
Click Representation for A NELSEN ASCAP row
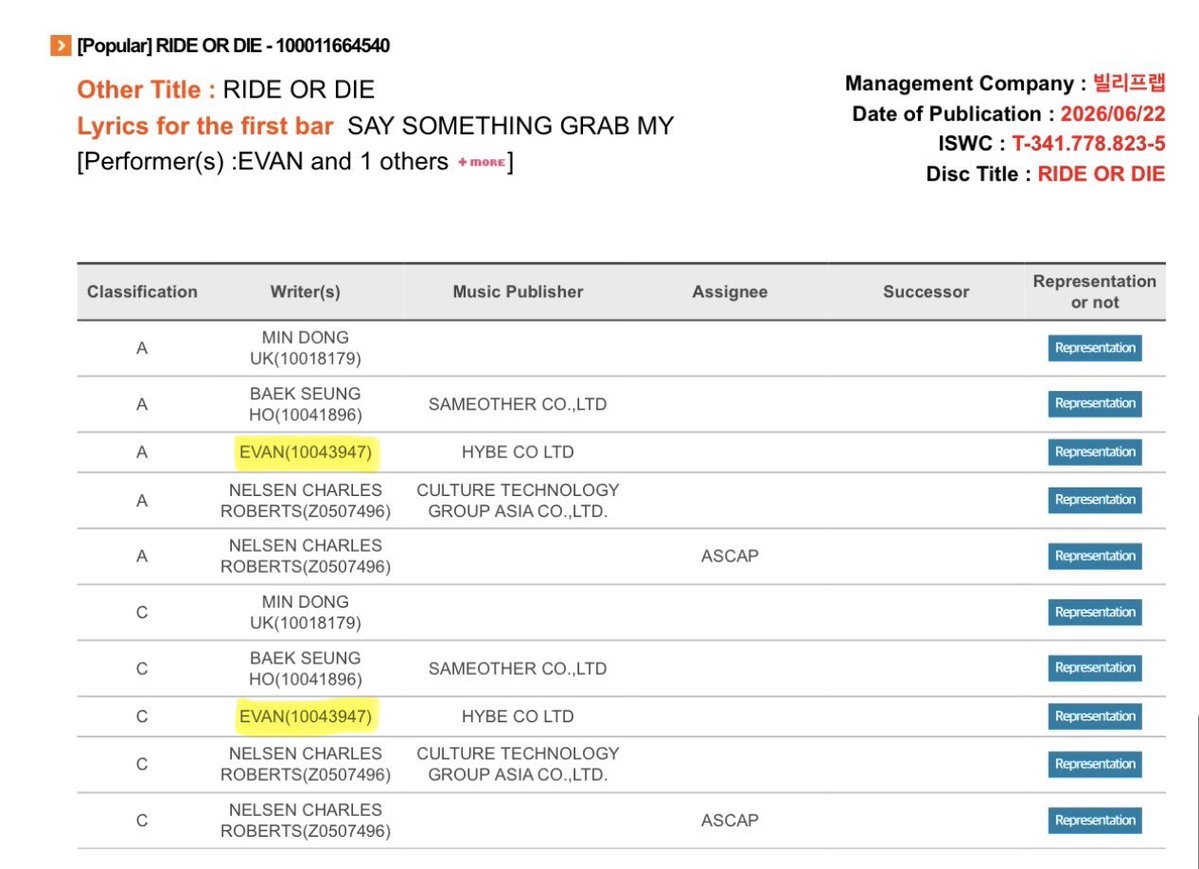click(1094, 556)
